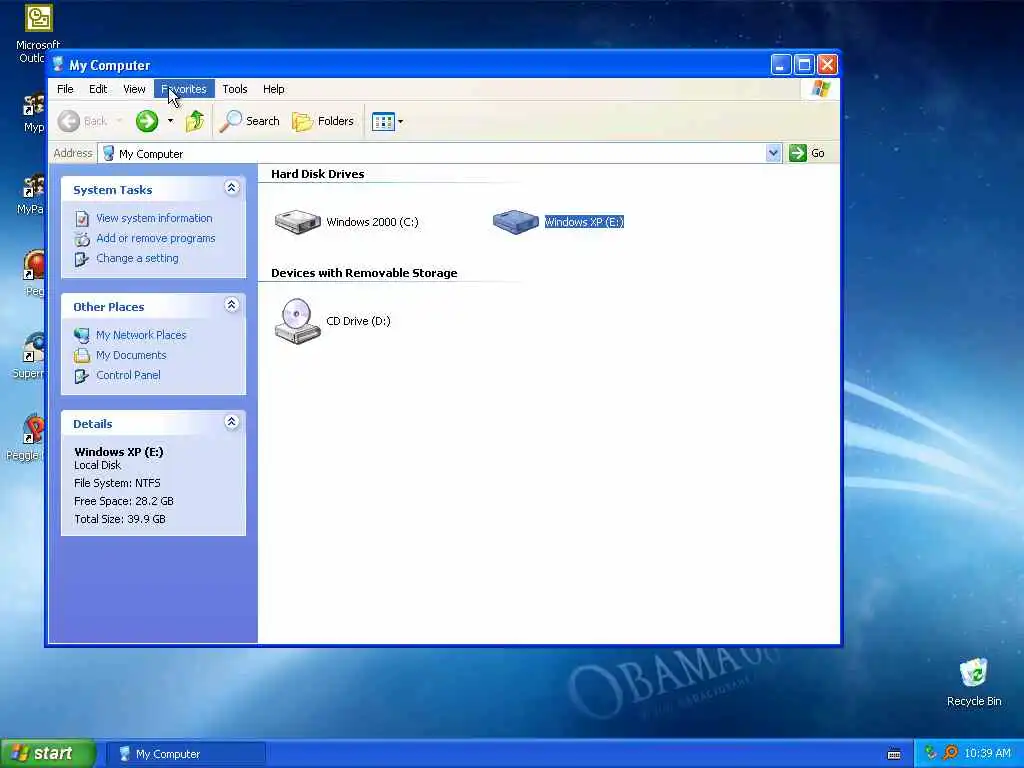Click Devices with Removable Storage header
The image size is (1024, 768).
[x=364, y=273]
